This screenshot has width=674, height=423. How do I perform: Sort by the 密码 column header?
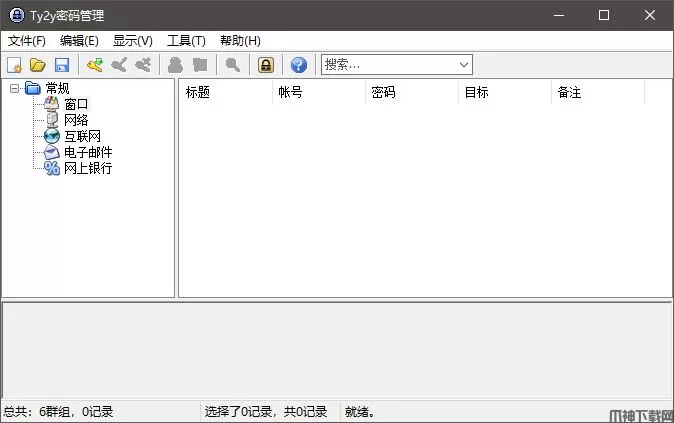pos(412,92)
